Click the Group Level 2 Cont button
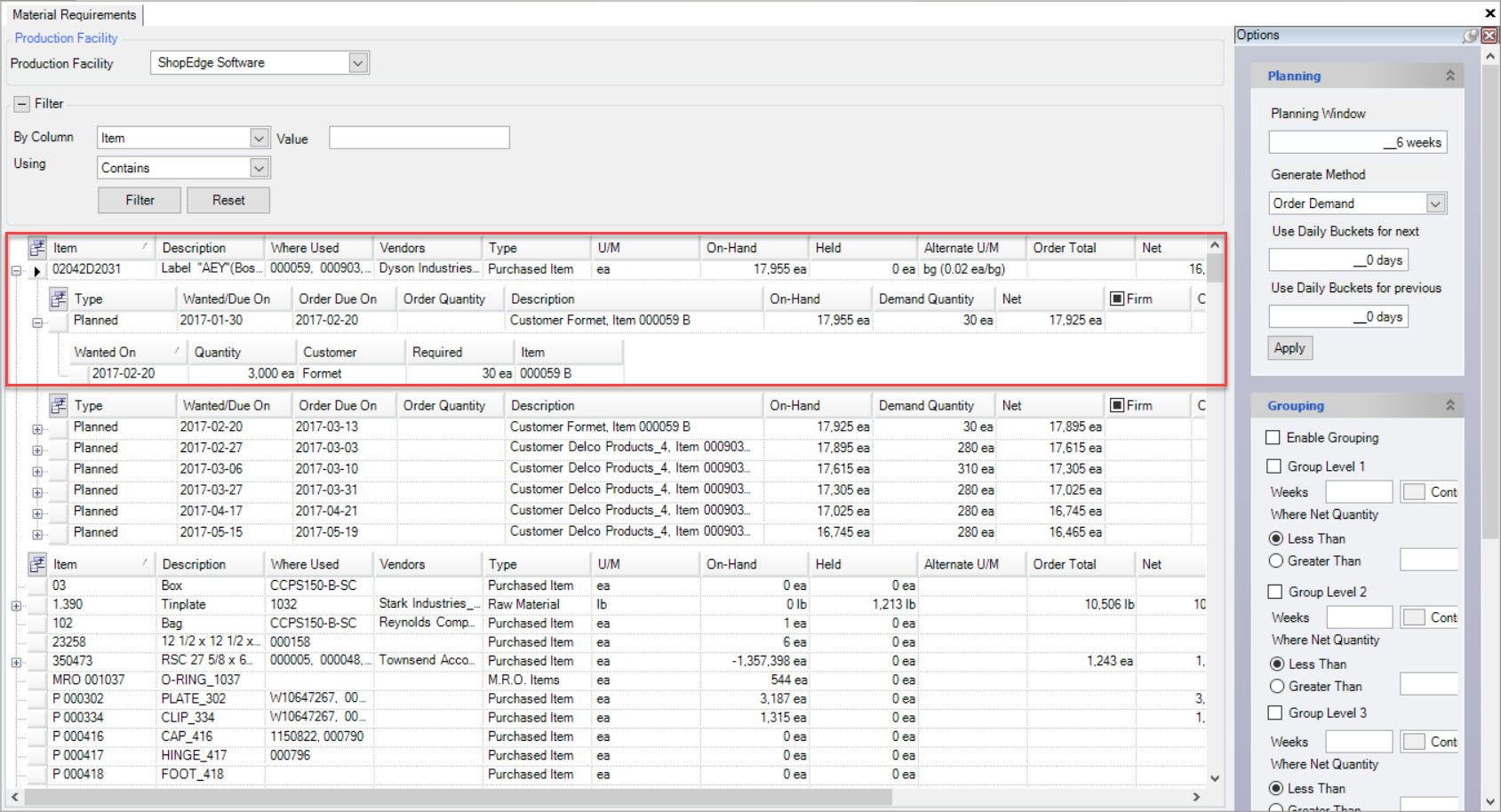The height and width of the screenshot is (812, 1501). click(x=1429, y=617)
